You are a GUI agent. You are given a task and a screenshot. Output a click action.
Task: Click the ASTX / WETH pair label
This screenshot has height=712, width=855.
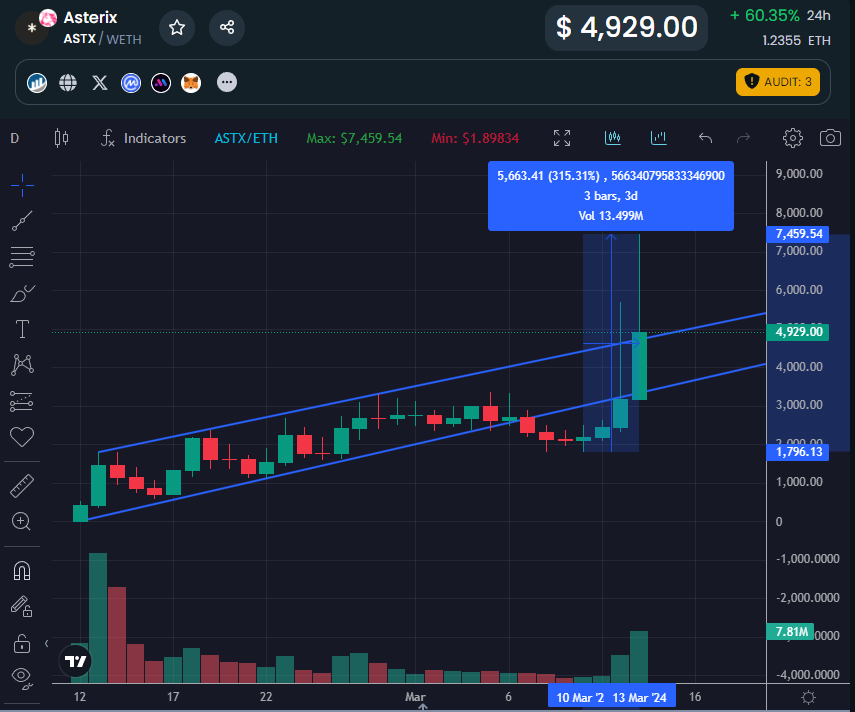103,39
